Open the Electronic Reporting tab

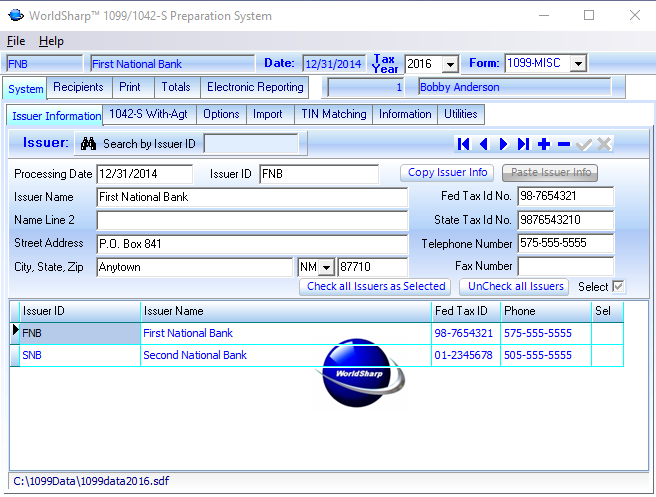(255, 87)
